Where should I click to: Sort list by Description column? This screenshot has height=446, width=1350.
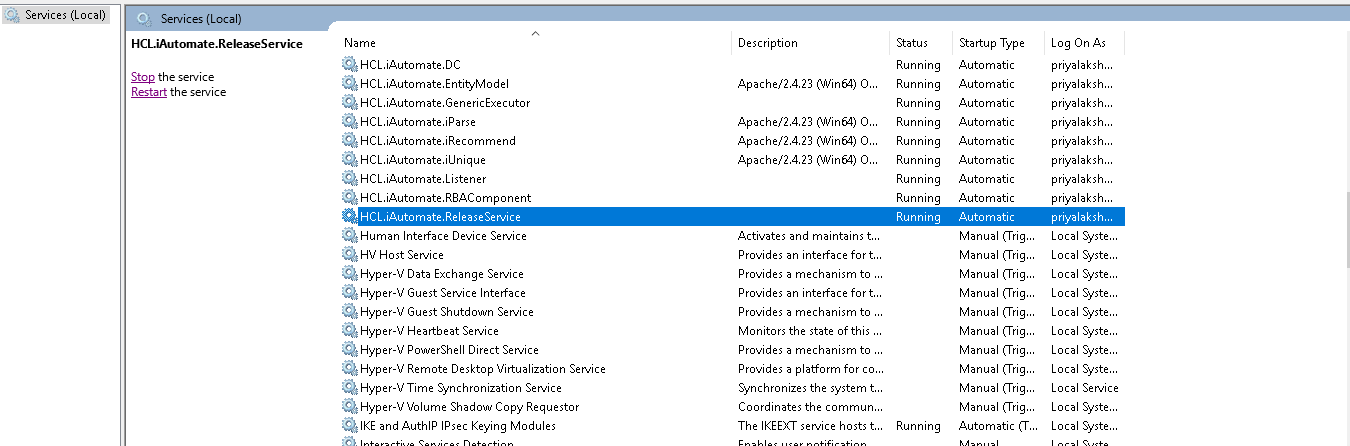pyautogui.click(x=768, y=43)
